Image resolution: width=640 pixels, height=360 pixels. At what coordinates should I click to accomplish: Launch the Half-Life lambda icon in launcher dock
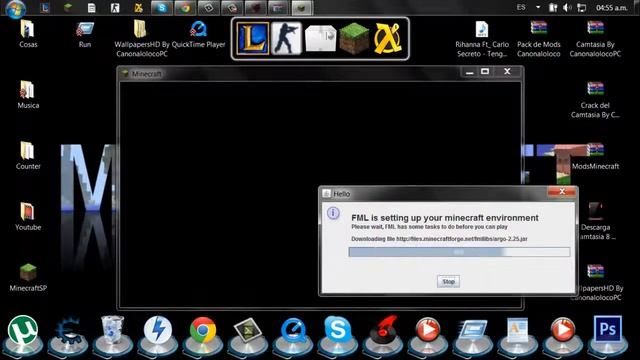click(387, 39)
